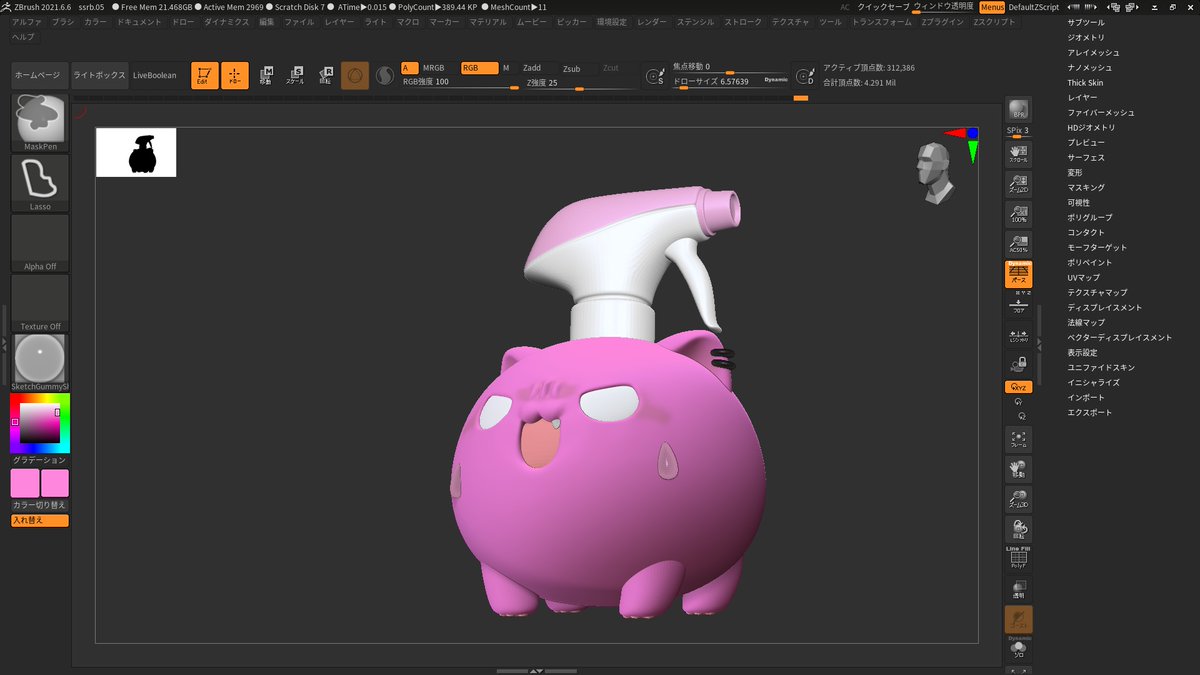Select the Rotate (回転) transform icon in top shelf
The height and width of the screenshot is (675, 1200).
tap(326, 75)
